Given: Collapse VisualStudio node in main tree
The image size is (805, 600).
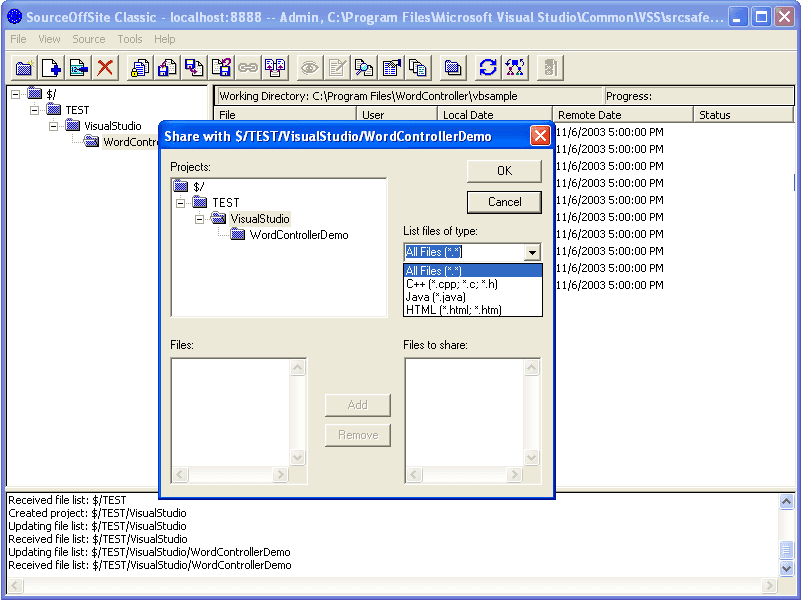Looking at the screenshot, I should point(53,126).
